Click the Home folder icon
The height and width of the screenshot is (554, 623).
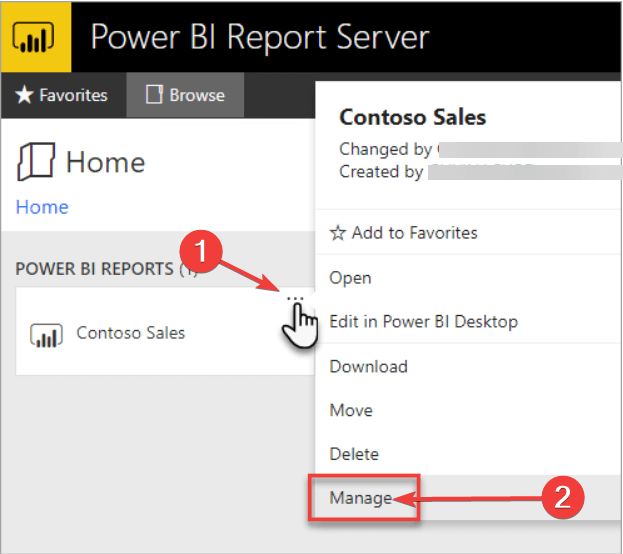[36, 161]
